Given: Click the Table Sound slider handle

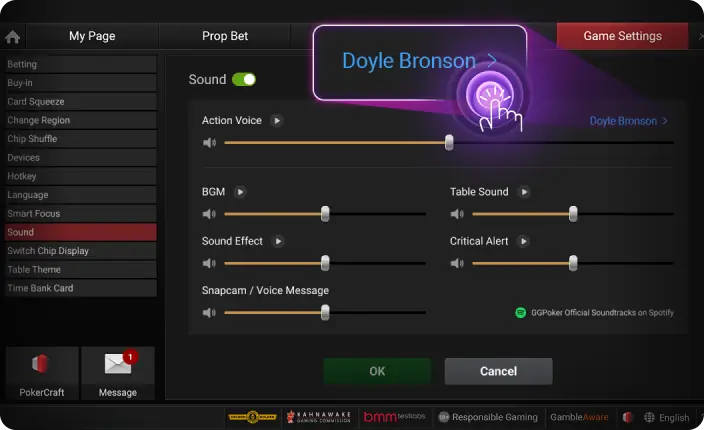Looking at the screenshot, I should 573,214.
